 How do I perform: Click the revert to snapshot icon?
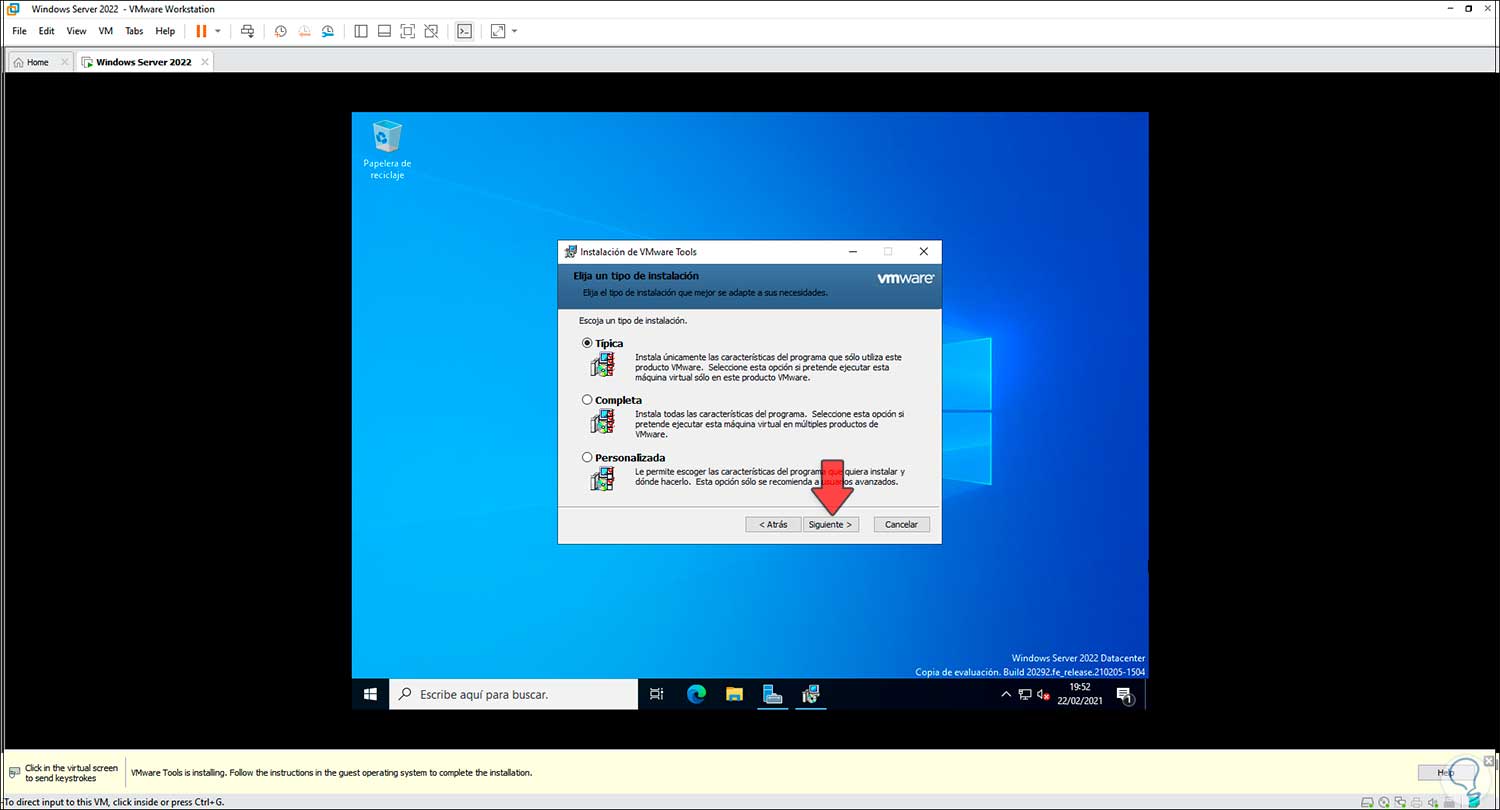pos(305,31)
